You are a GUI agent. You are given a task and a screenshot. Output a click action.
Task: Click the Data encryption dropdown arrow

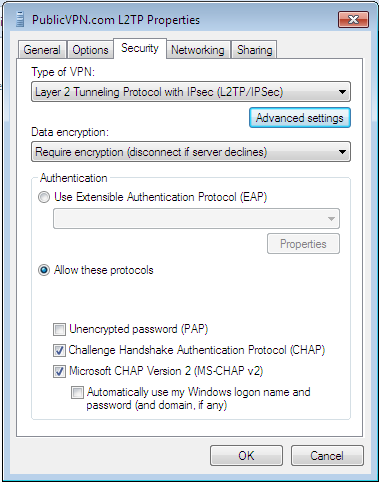[342, 152]
